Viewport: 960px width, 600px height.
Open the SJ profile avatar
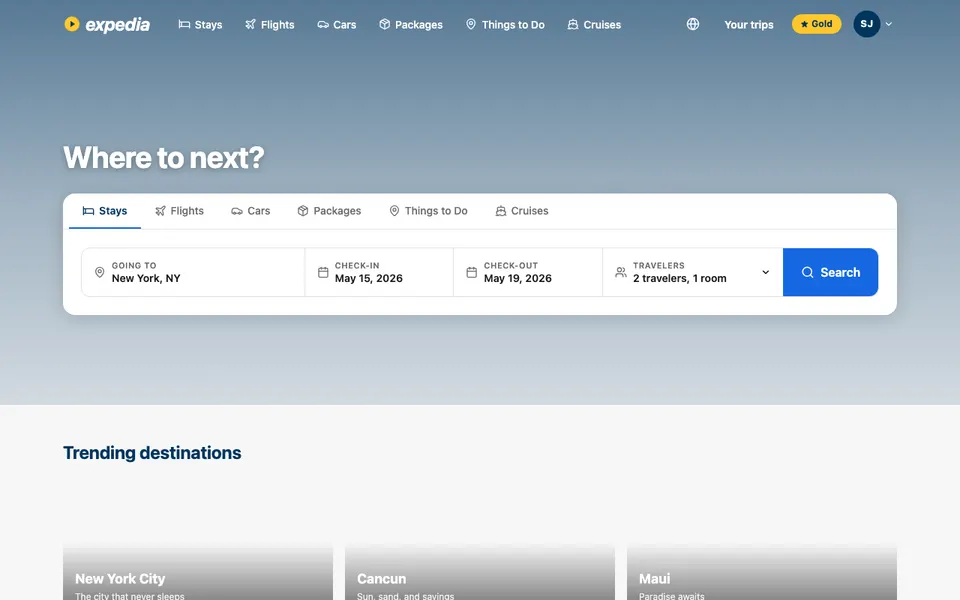pyautogui.click(x=866, y=24)
